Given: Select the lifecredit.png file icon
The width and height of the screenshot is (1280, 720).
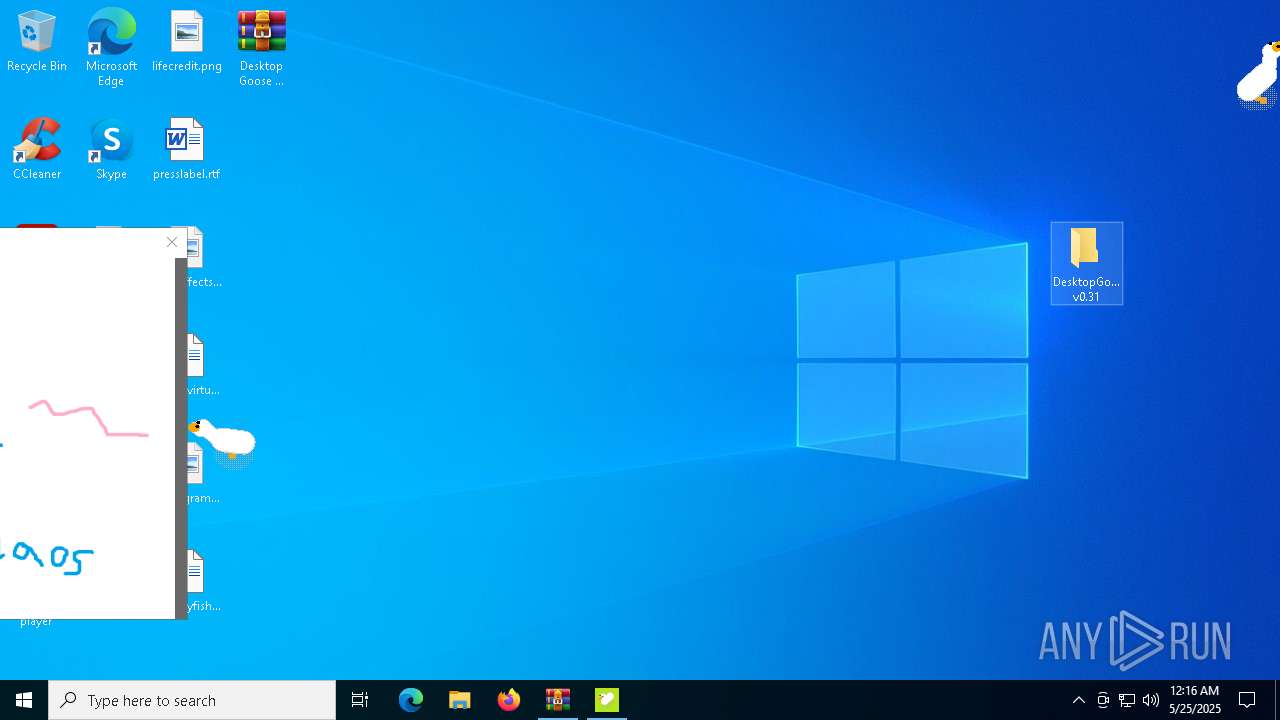Looking at the screenshot, I should (187, 42).
